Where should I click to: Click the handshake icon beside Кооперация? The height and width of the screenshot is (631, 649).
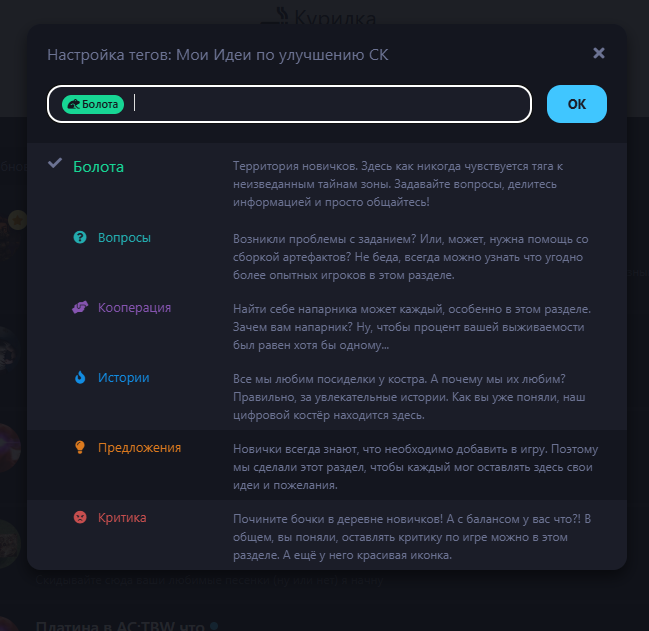[x=80, y=307]
